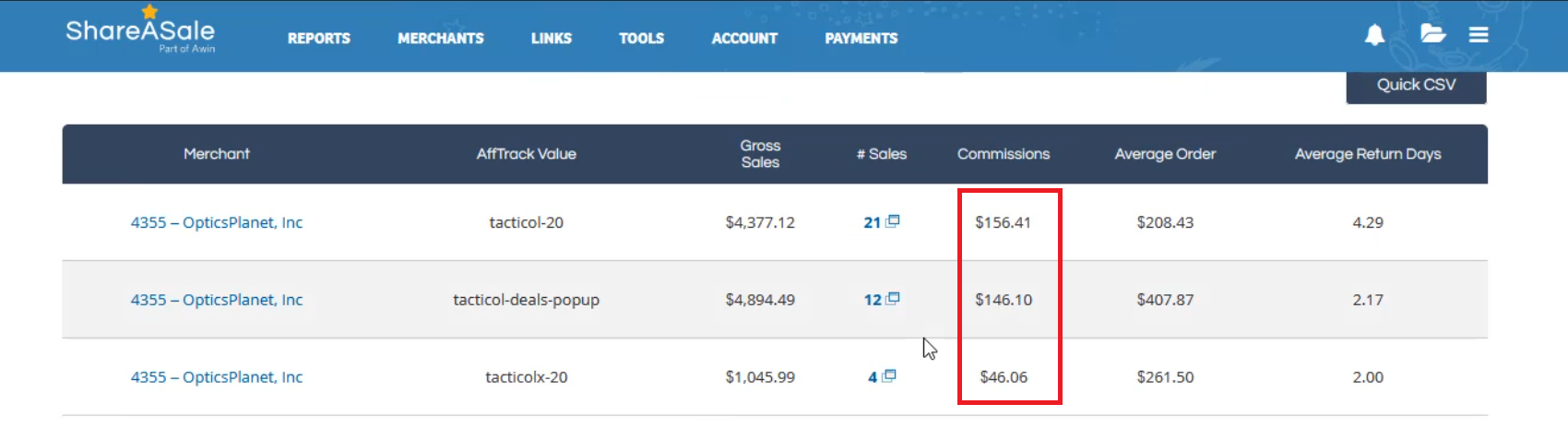Select the tacticolx-20 AffTrack value

tap(526, 377)
